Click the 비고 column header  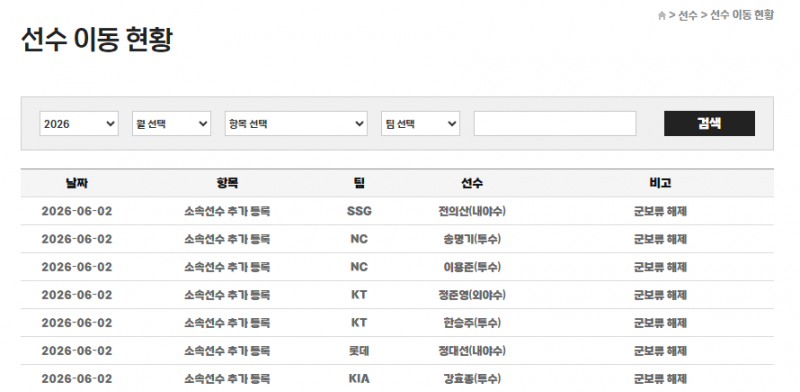click(x=660, y=183)
